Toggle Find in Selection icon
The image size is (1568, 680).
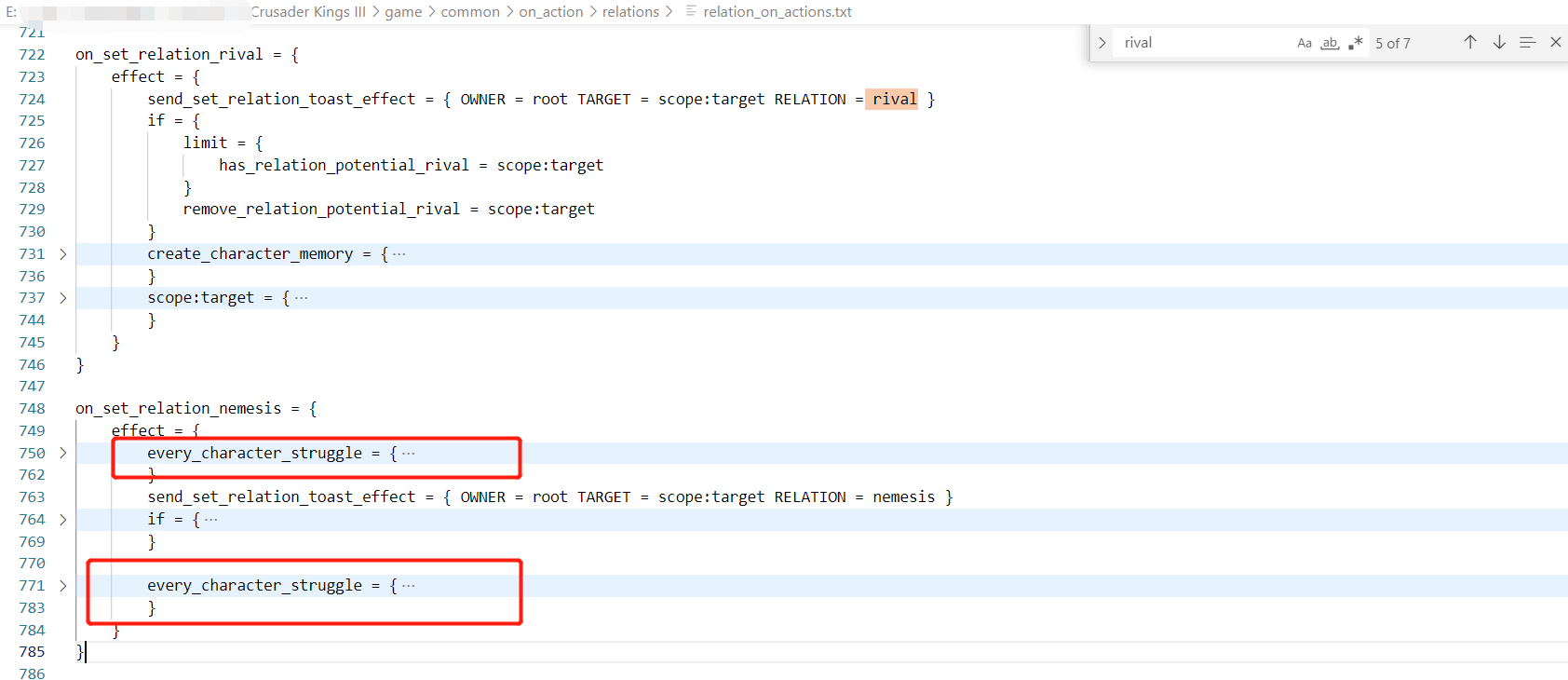[1527, 42]
